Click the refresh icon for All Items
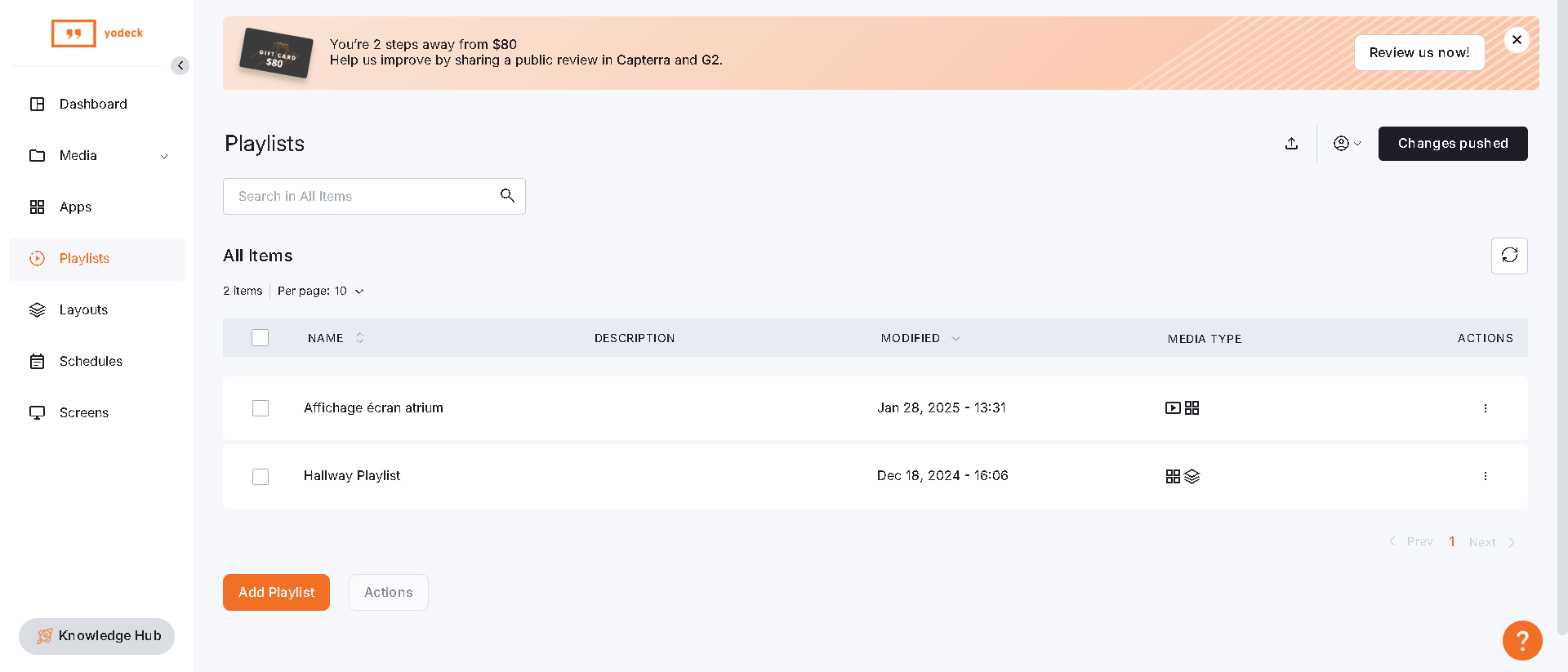Screen dimensions: 1568x672 (1509, 256)
